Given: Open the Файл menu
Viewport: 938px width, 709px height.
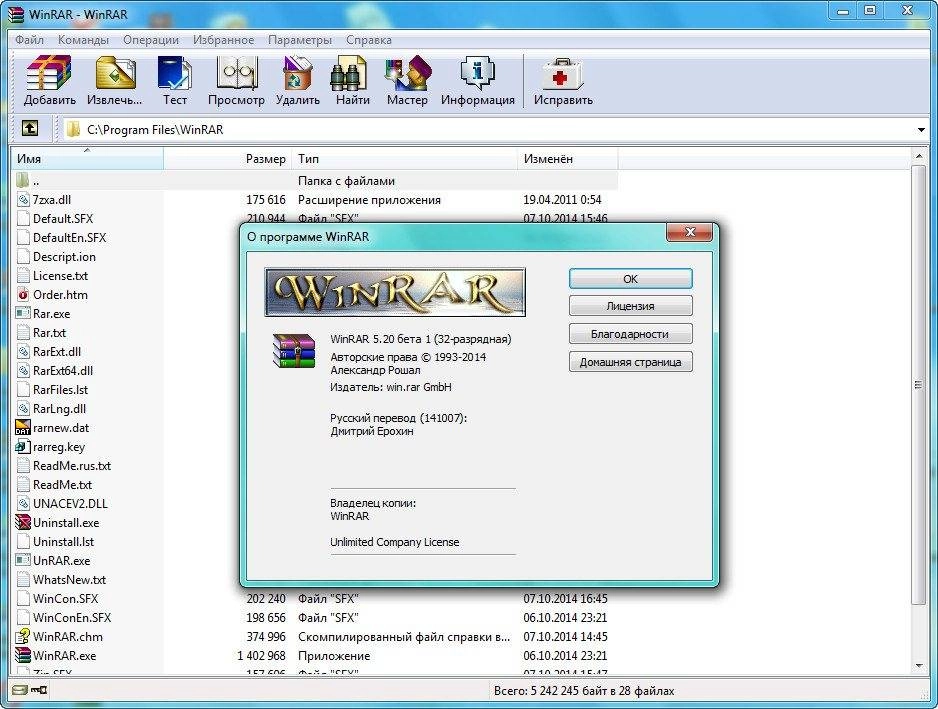Looking at the screenshot, I should 29,40.
